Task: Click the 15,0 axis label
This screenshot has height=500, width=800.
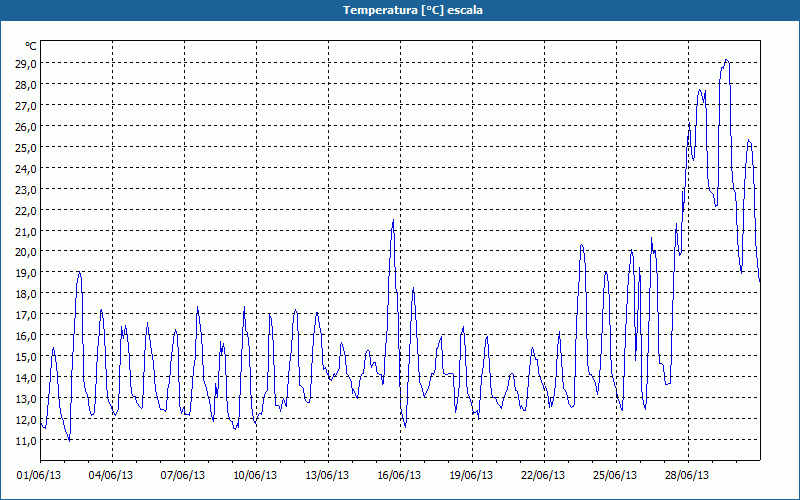Action: click(x=25, y=356)
